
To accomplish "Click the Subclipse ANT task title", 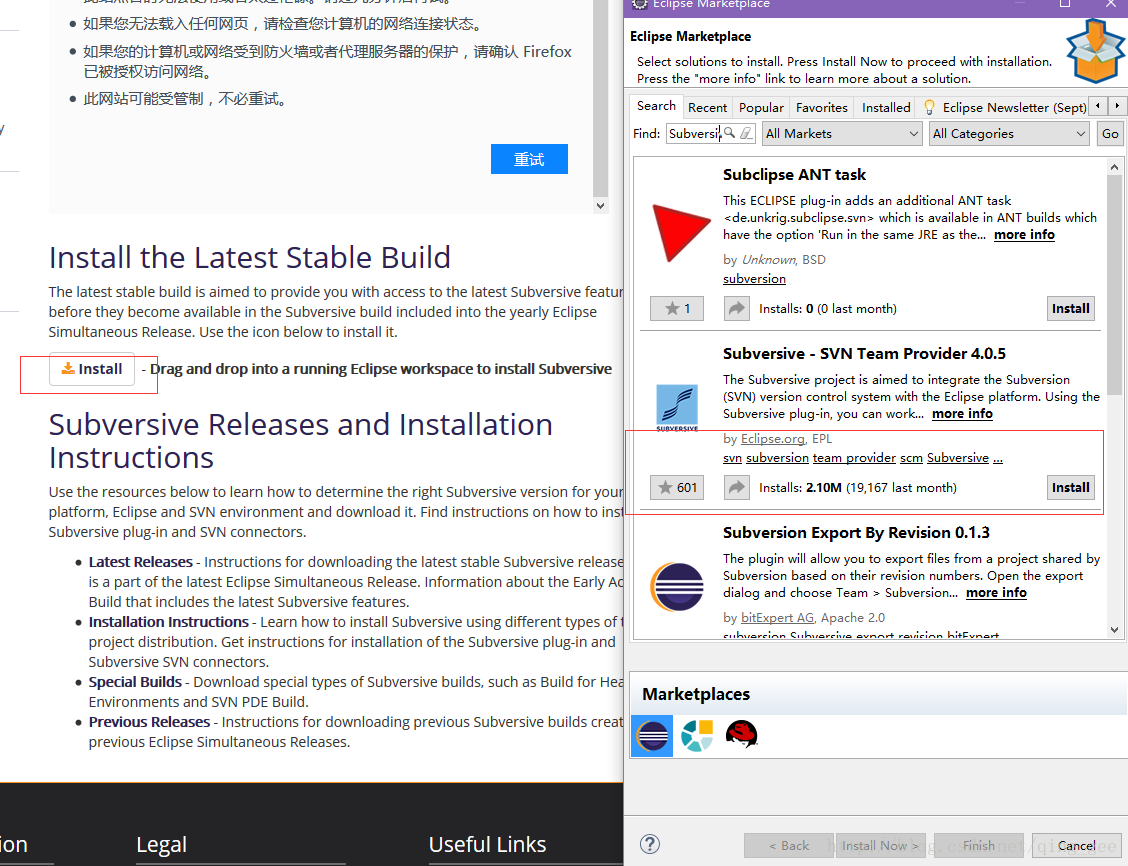I will [x=794, y=175].
